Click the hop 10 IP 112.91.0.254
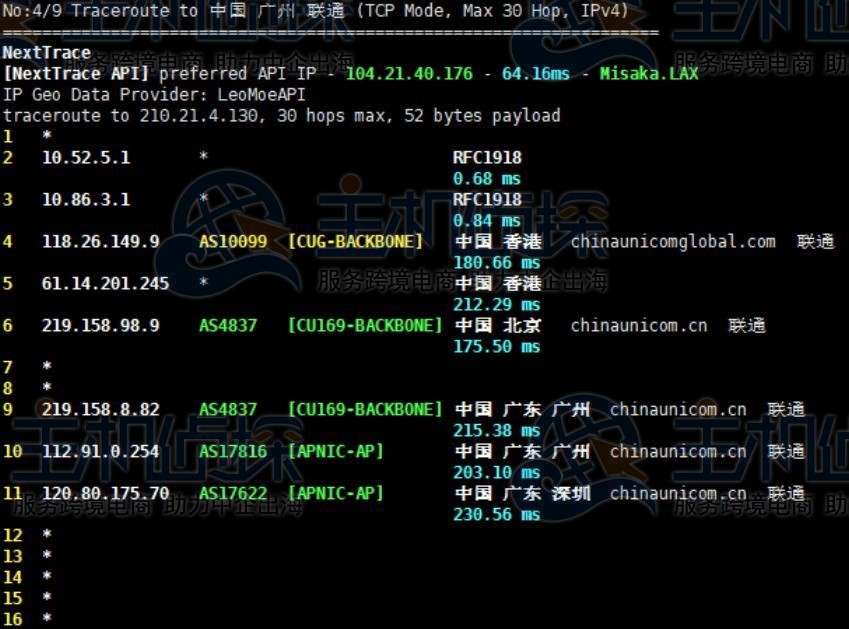The image size is (849, 629). pos(100,452)
